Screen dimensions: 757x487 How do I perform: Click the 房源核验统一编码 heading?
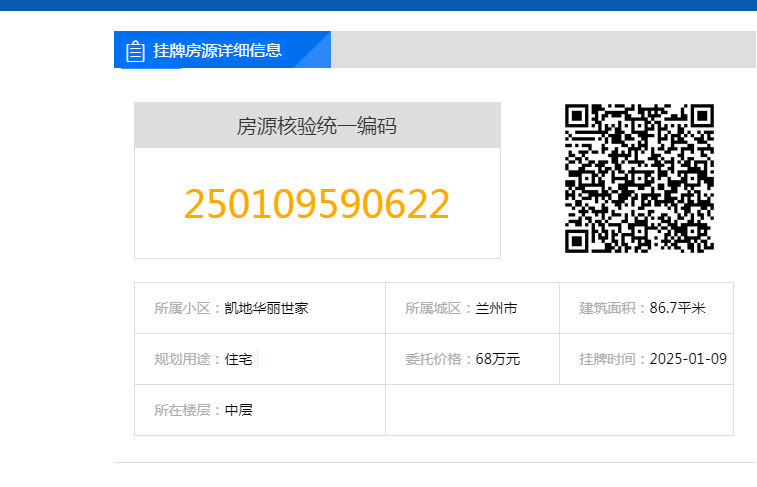click(x=317, y=126)
